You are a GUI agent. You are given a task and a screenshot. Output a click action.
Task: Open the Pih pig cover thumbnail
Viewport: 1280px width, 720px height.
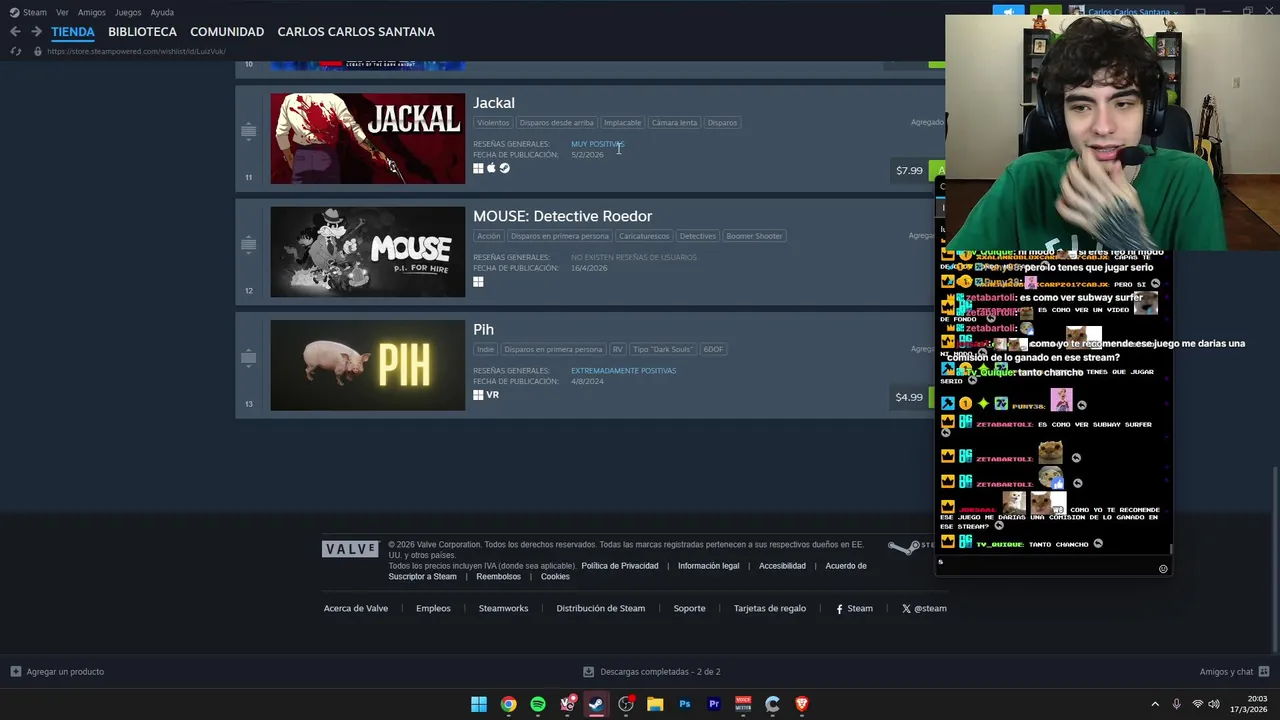tap(367, 365)
